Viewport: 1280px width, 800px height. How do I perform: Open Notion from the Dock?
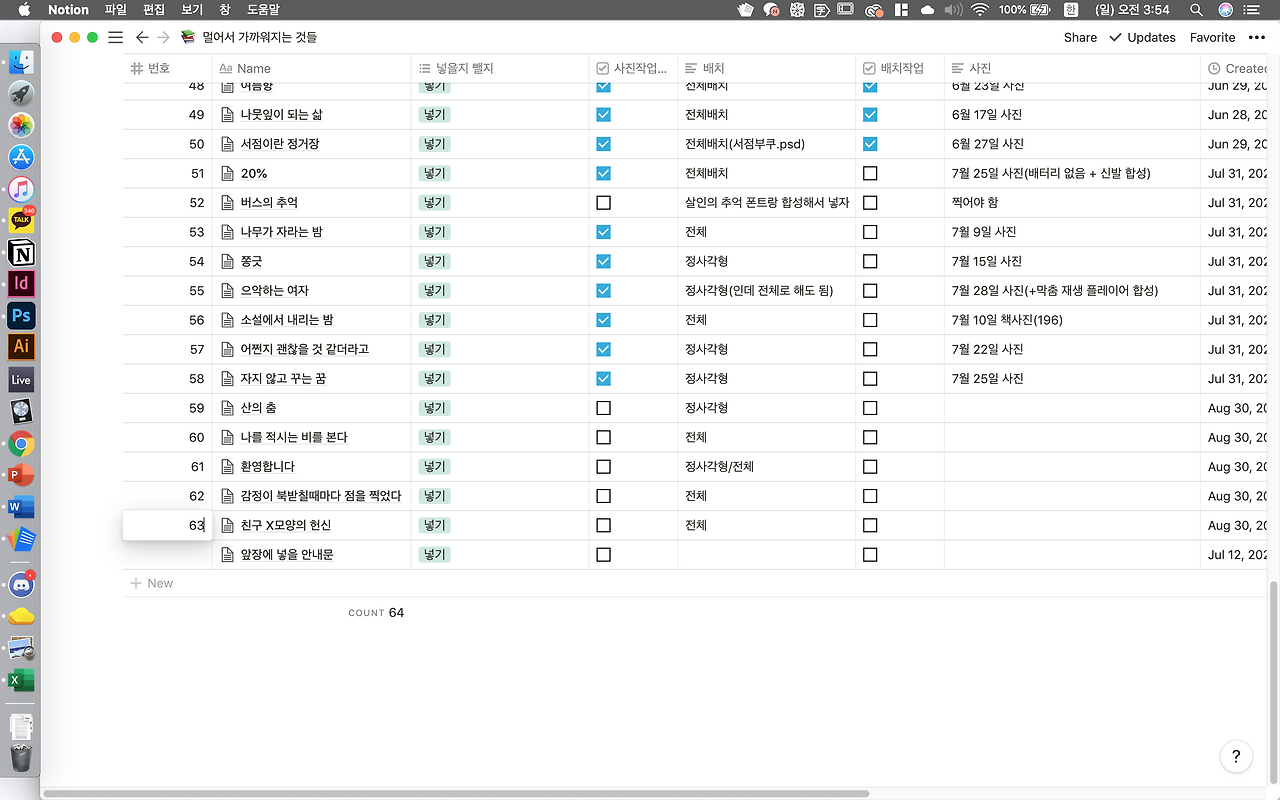pyautogui.click(x=21, y=254)
